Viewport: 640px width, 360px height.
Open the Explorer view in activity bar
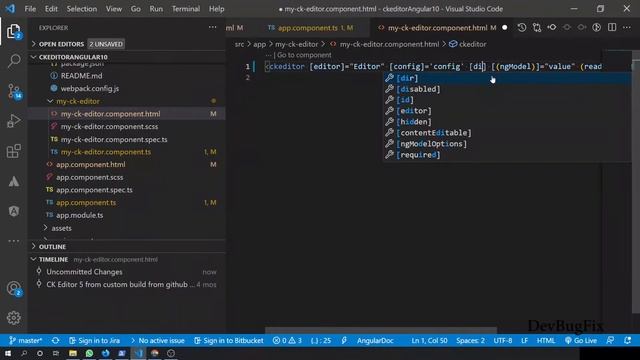tap(14, 31)
